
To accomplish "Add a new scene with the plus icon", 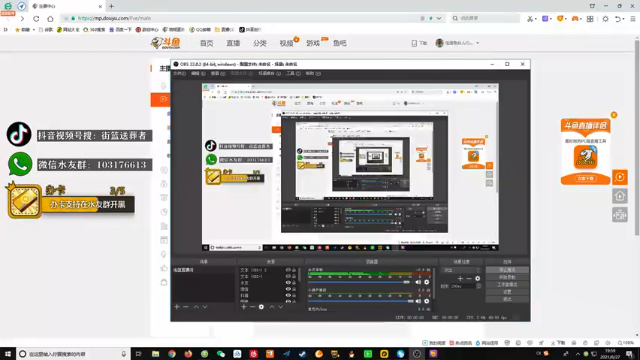I will [x=177, y=307].
